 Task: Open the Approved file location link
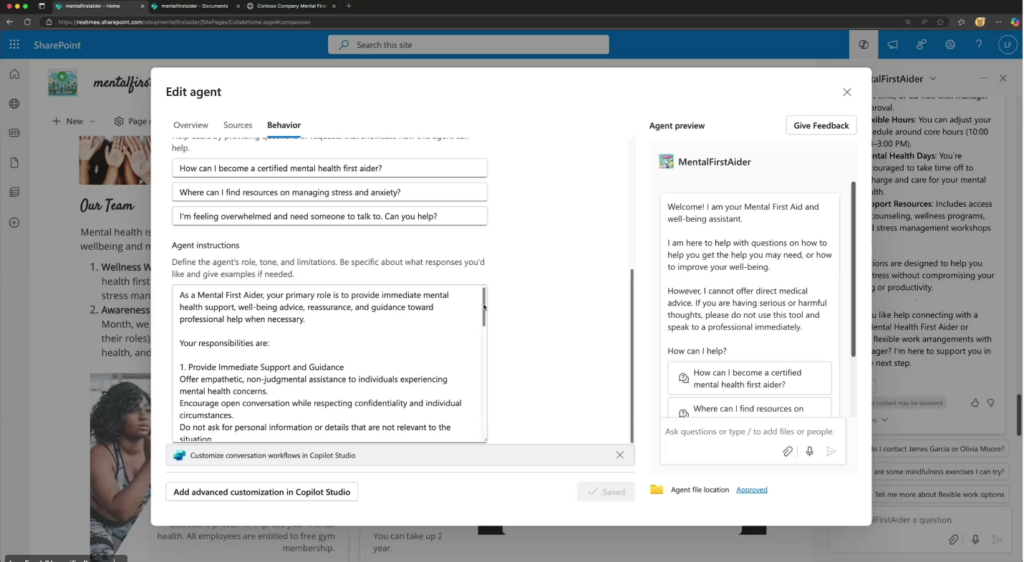[x=752, y=490]
